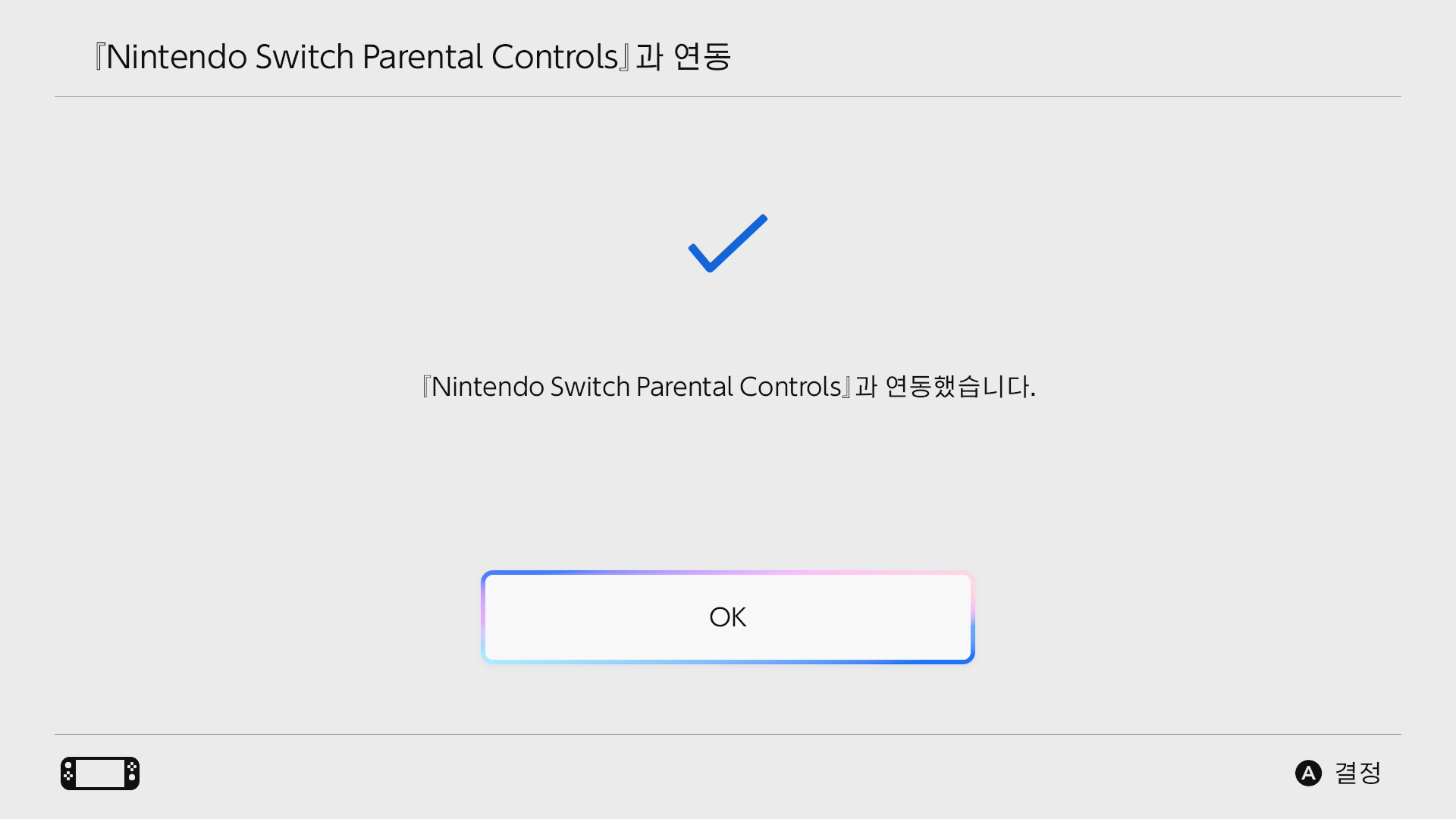Click the divider line above the footer
The width and height of the screenshot is (1456, 819).
(x=728, y=733)
